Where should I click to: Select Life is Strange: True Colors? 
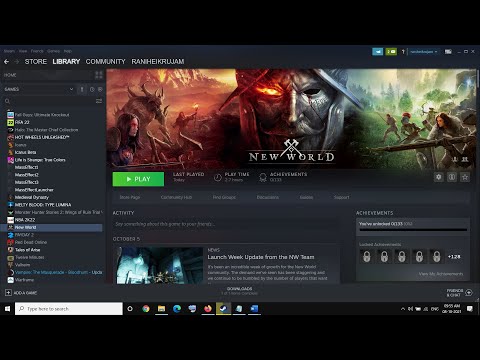pyautogui.click(x=40, y=160)
